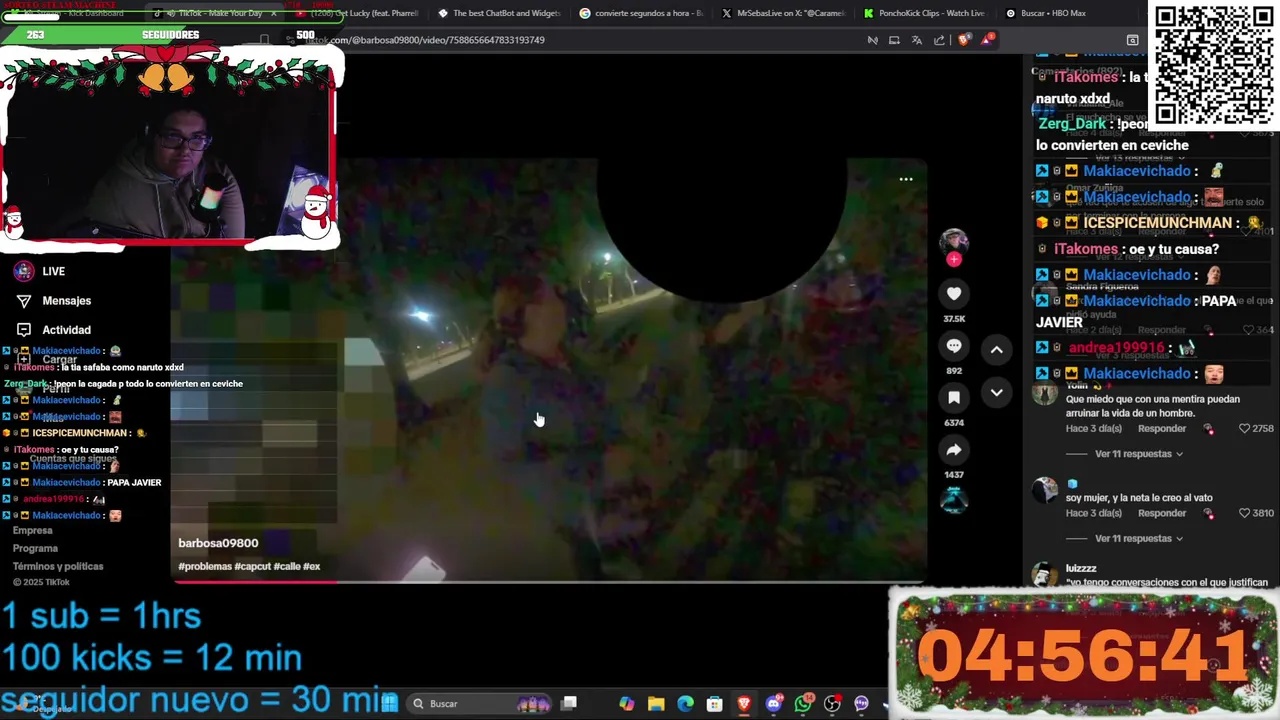Click the cast screen icon in address bar
The height and width of the screenshot is (720, 1280).
pyautogui.click(x=894, y=40)
